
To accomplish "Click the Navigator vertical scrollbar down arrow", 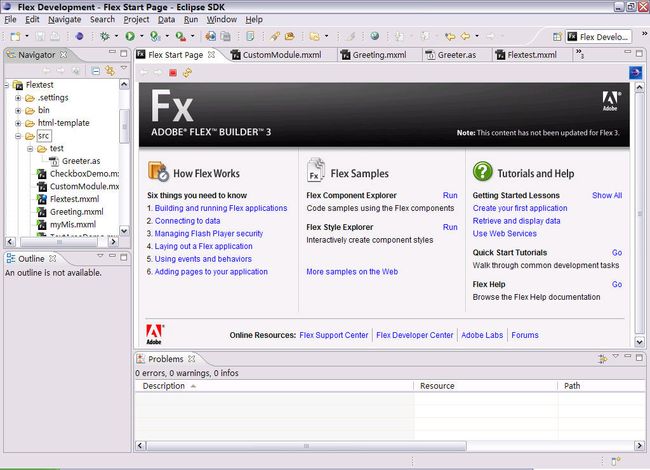I will tap(124, 230).
